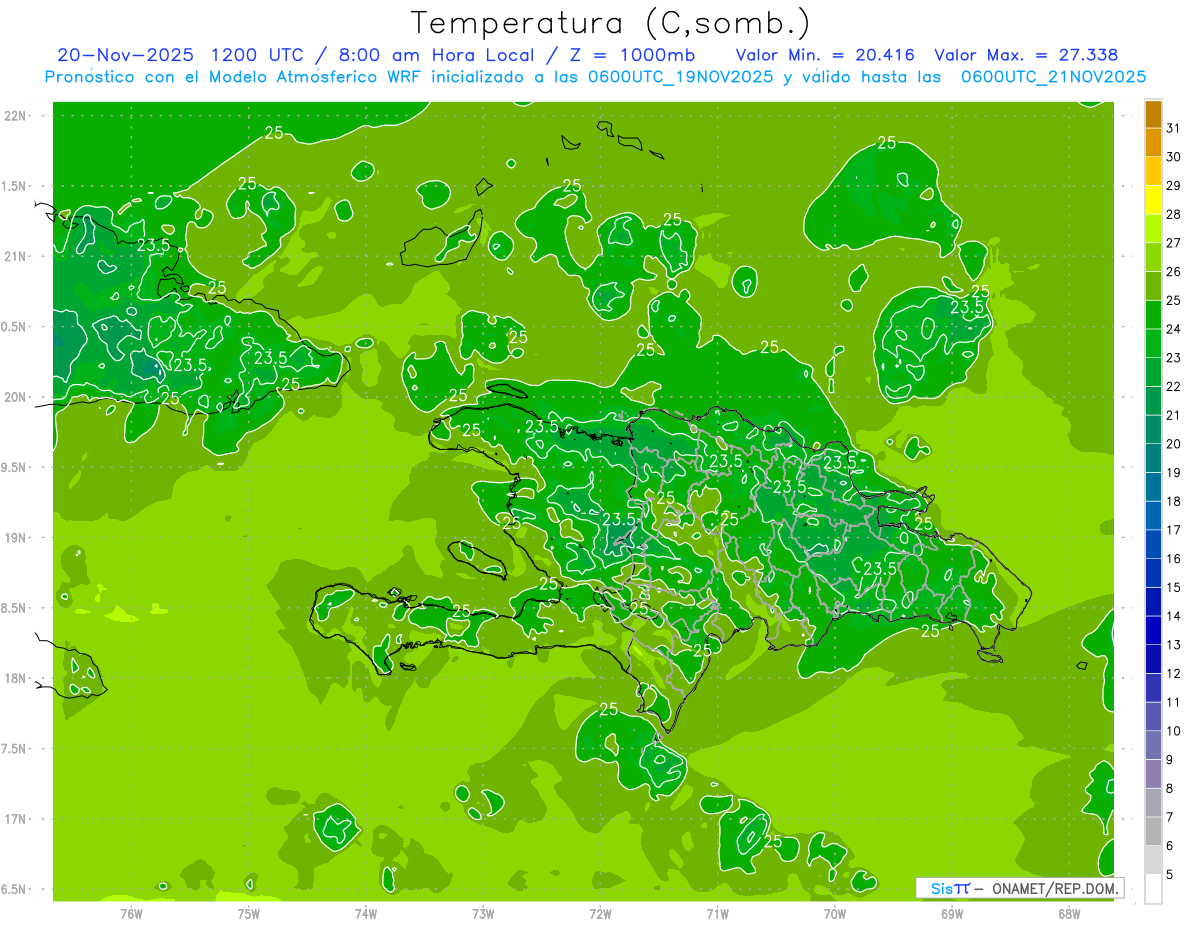Viewport: 1200px width, 927px height.
Task: Click the Valor Max. = 27.338 text
Action: point(1026,55)
